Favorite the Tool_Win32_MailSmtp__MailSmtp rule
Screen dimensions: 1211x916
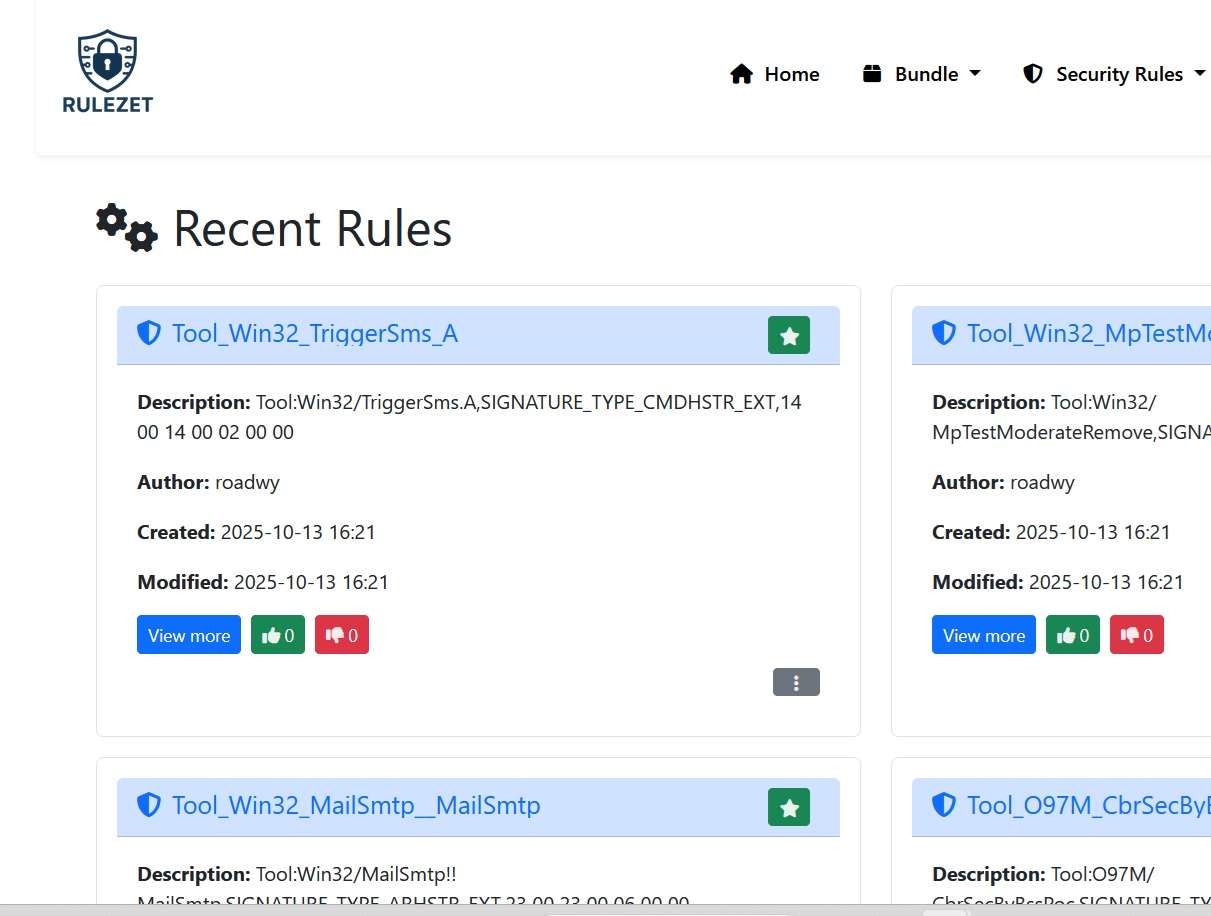tap(788, 807)
